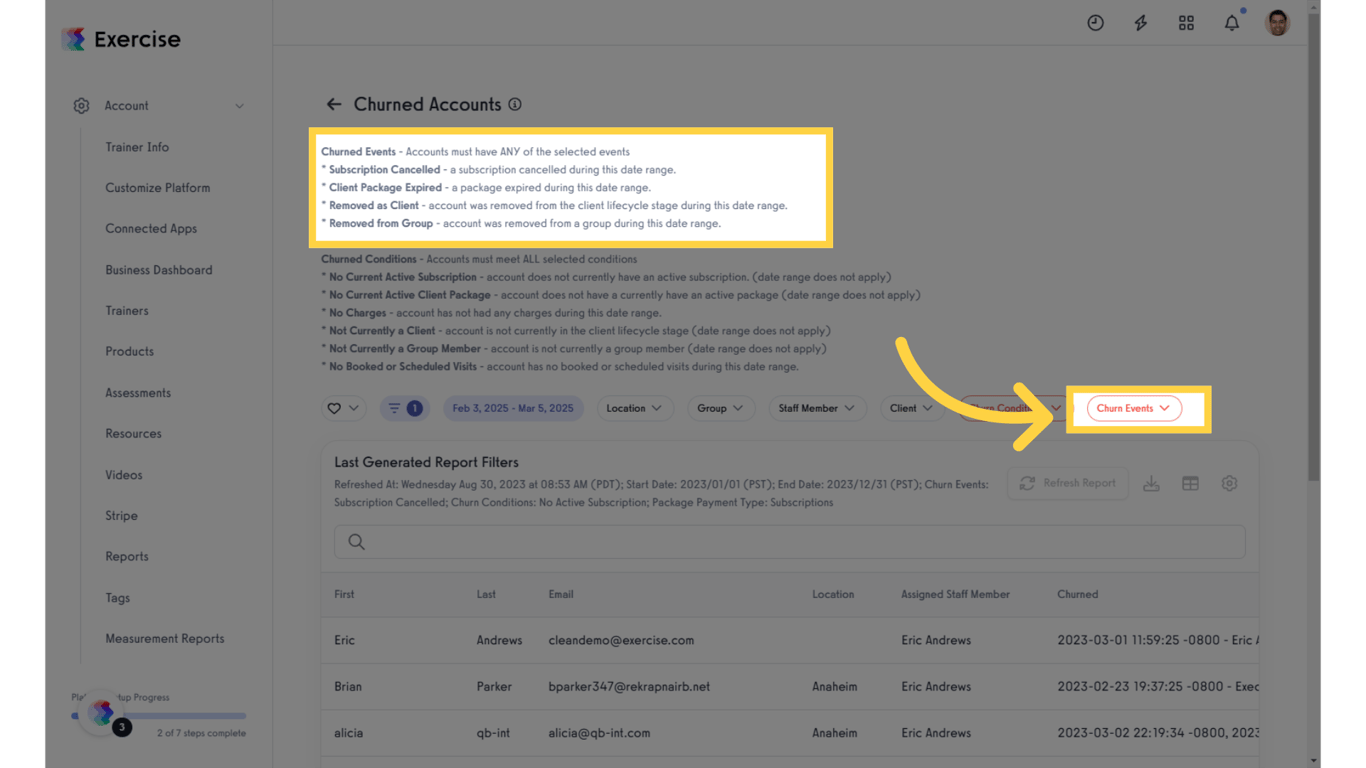Open notifications from the bell icon
This screenshot has height=768, width=1366.
[x=1232, y=22]
